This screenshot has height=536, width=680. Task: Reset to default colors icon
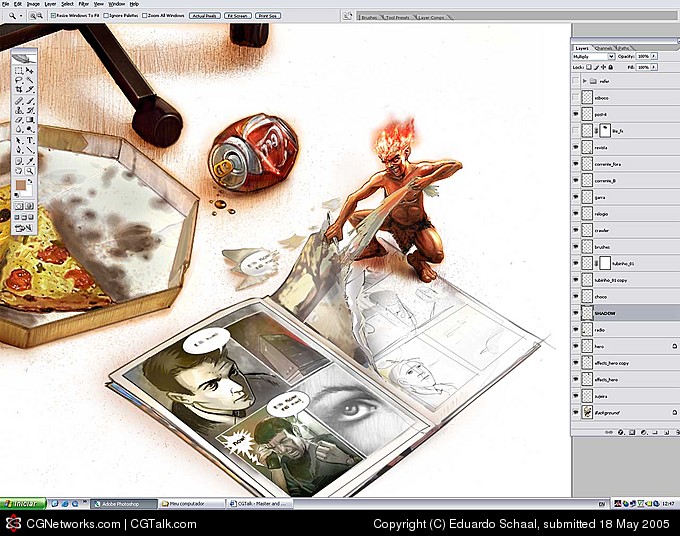16,195
